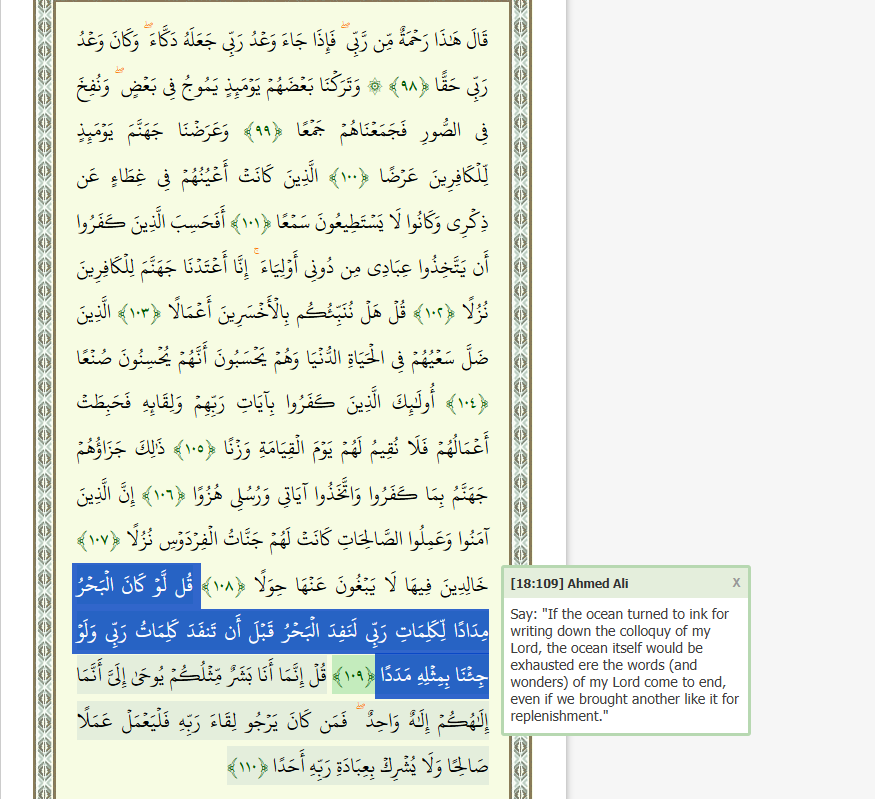The height and width of the screenshot is (799, 875).
Task: Click the first verse line beginning قَالَ هَٰذَا رَحْمَةٌ
Action: point(300,41)
